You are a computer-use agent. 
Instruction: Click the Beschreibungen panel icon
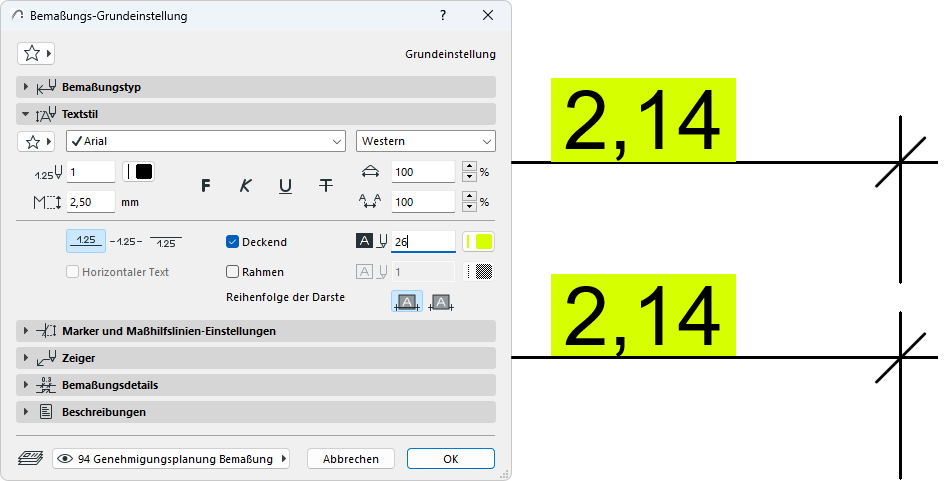coord(46,412)
